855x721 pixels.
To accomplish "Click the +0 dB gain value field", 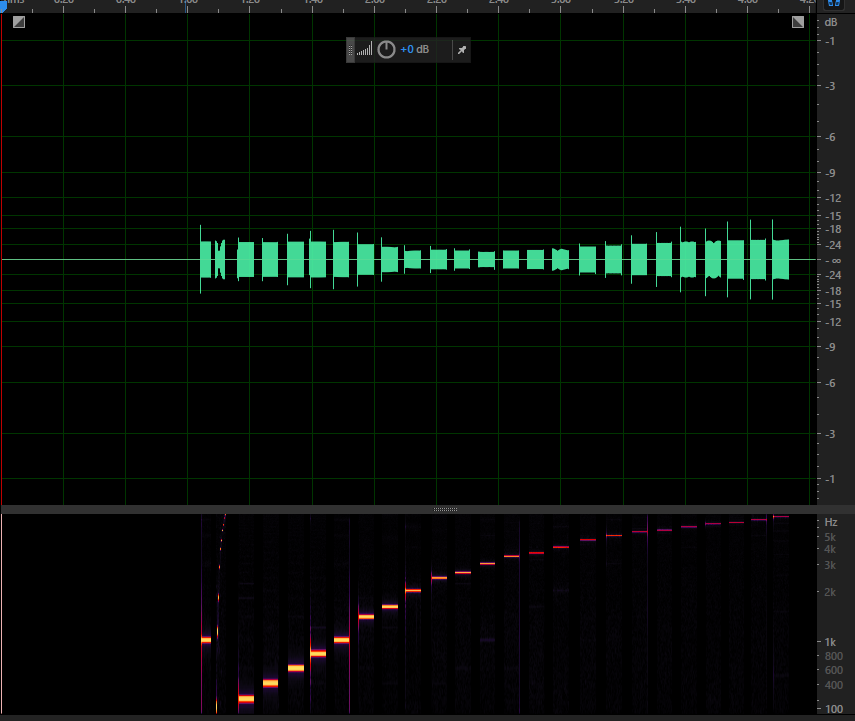I will (414, 50).
